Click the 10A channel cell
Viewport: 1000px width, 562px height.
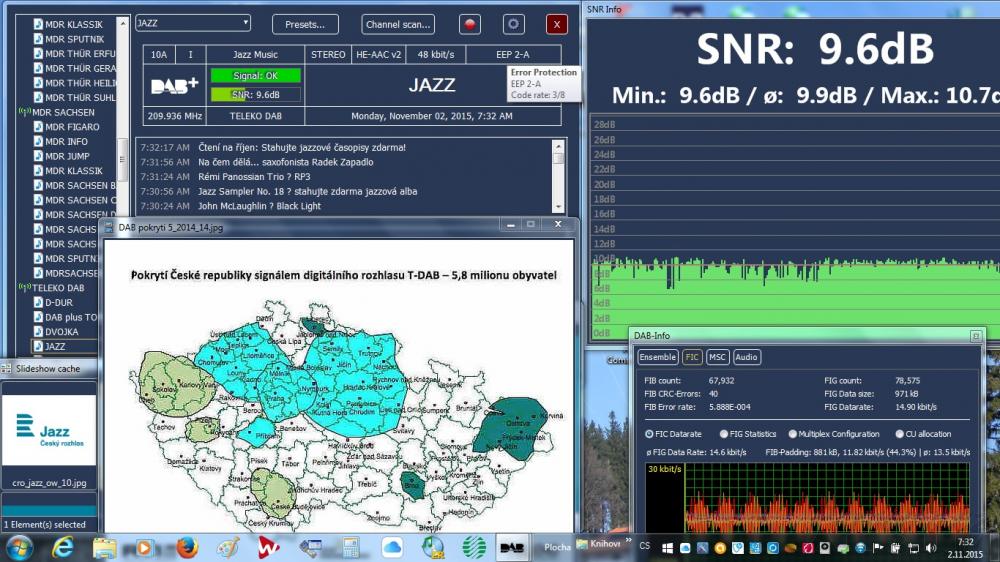click(159, 55)
